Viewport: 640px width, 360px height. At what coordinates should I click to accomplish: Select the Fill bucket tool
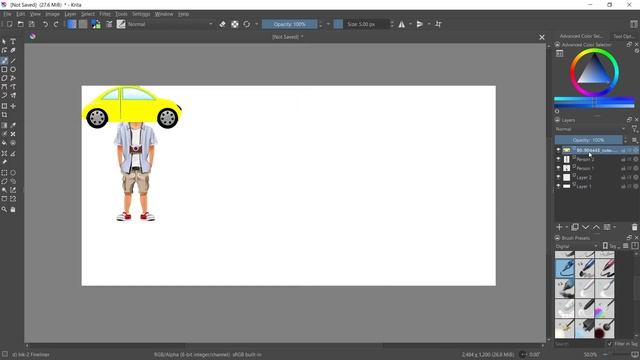pos(4,143)
